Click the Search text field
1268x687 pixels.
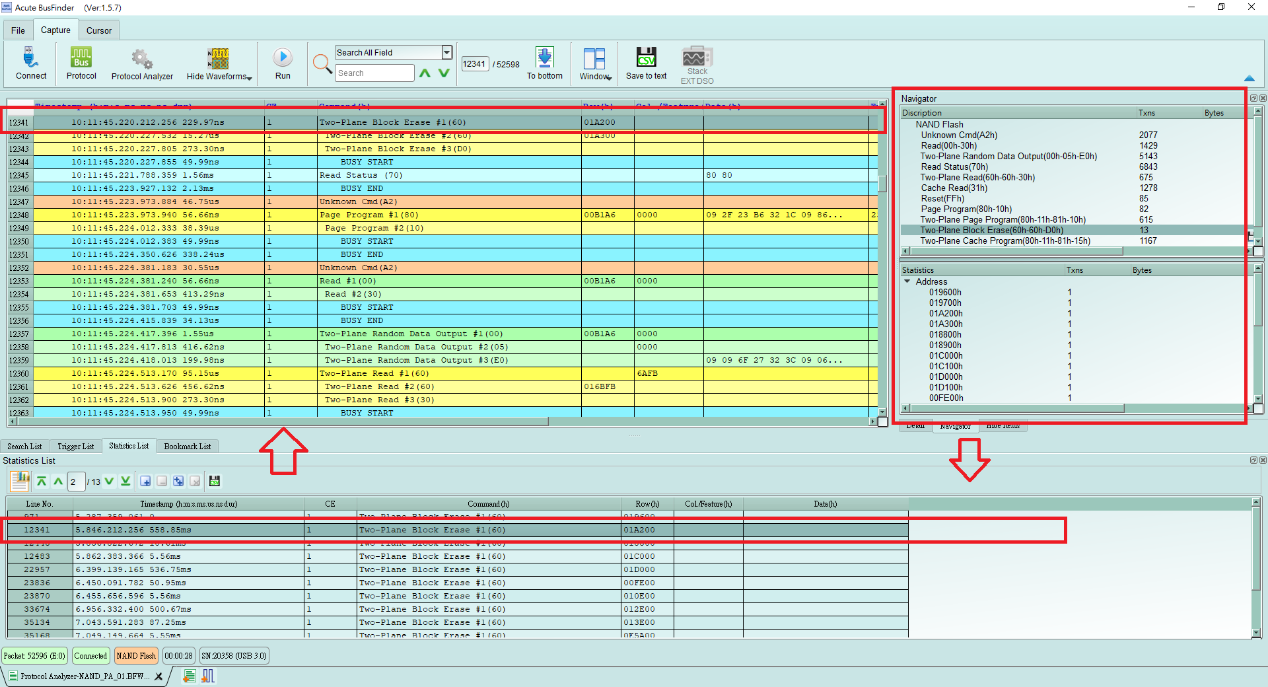point(374,73)
